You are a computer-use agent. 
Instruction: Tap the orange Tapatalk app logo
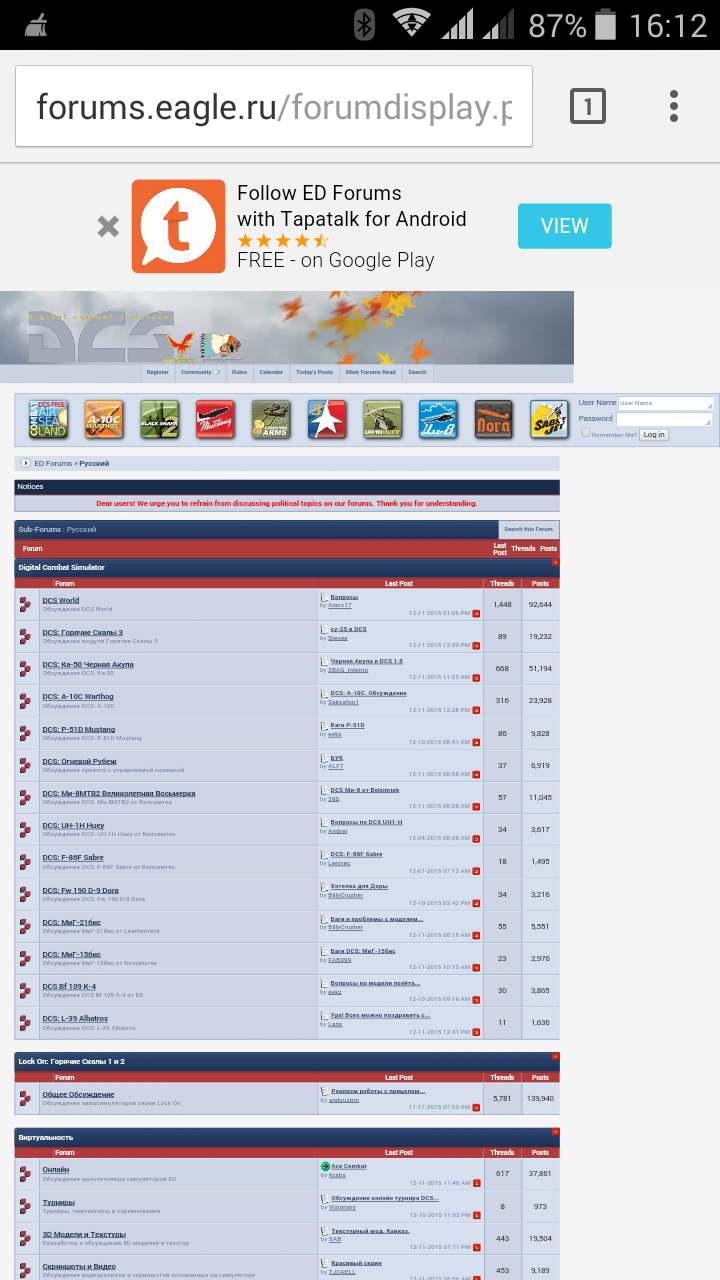pos(179,226)
